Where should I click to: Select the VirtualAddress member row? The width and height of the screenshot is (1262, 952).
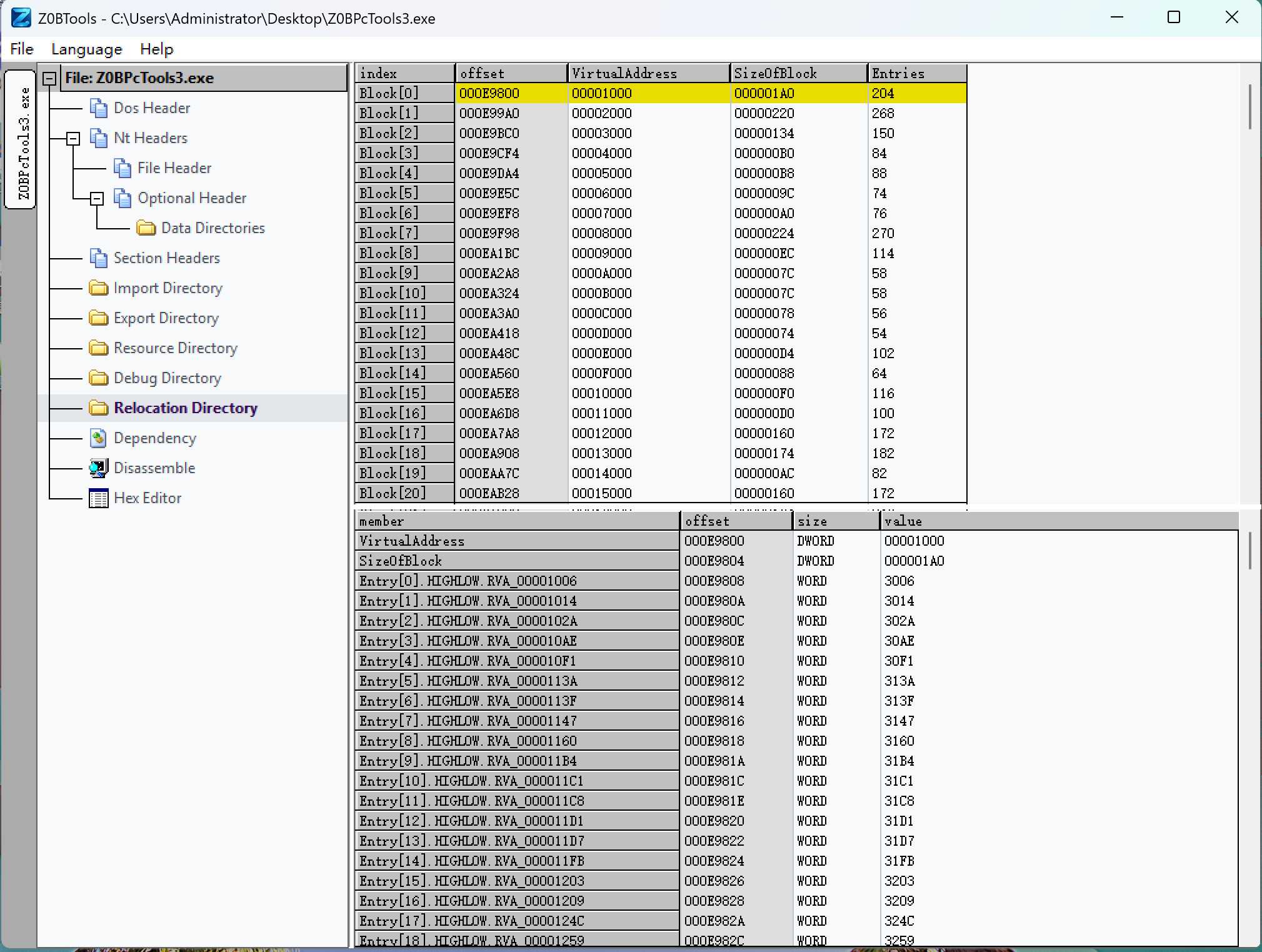point(796,541)
